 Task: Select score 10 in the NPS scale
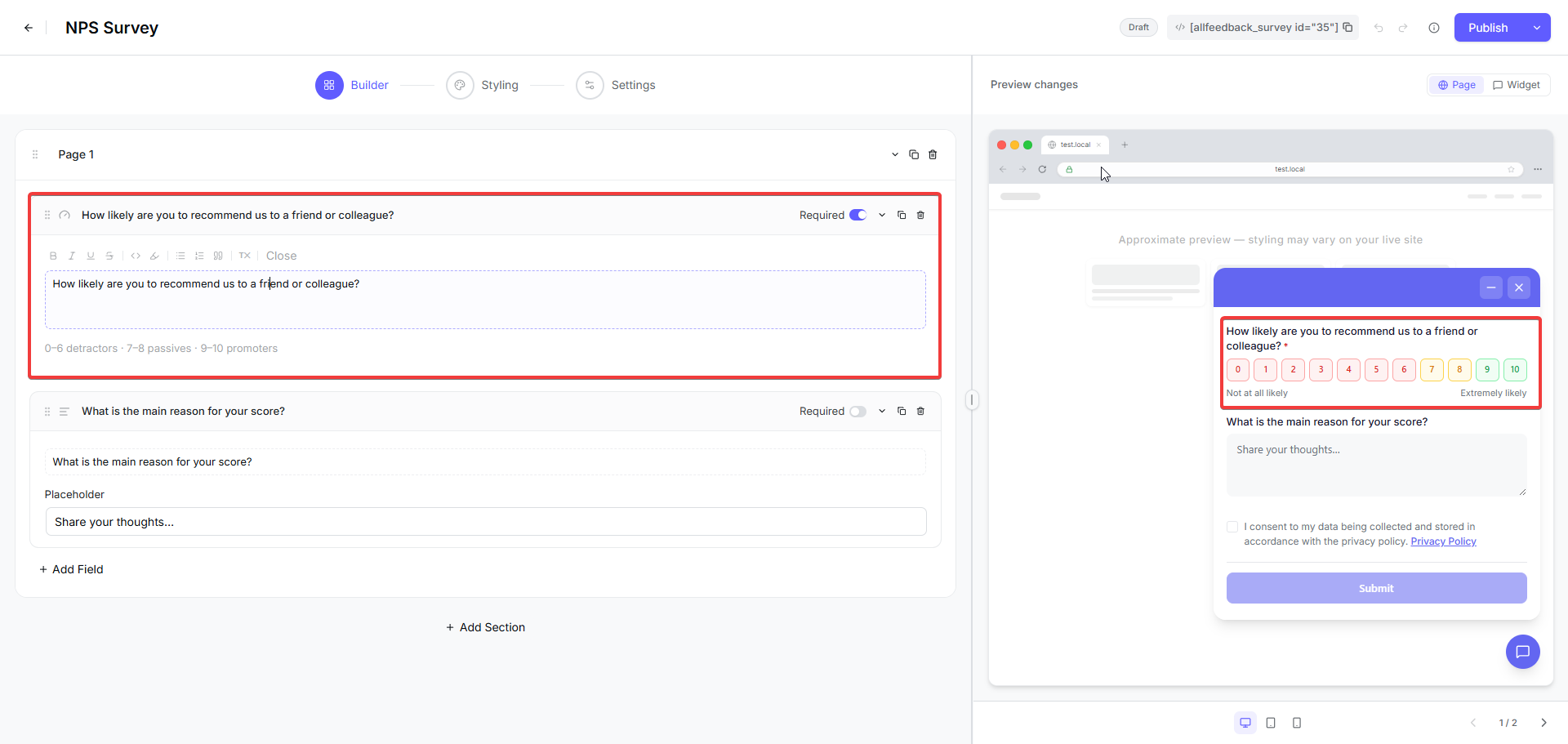pyautogui.click(x=1515, y=370)
